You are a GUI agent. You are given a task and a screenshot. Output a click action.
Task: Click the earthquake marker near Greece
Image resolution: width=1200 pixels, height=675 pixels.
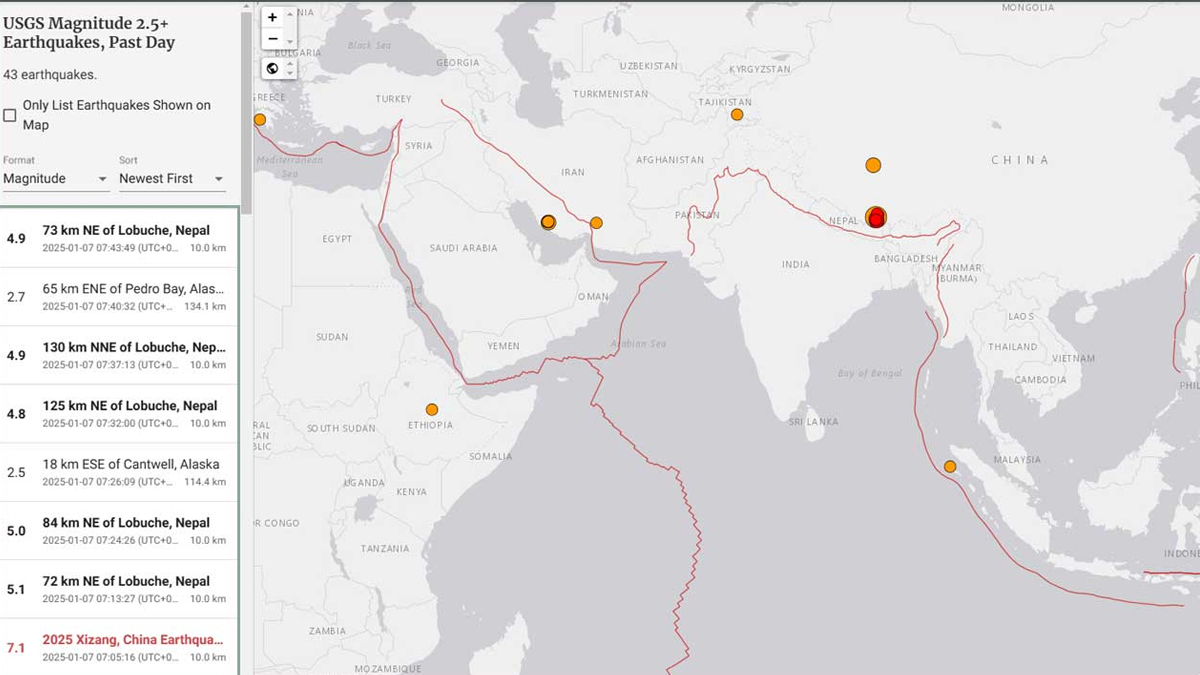point(260,119)
